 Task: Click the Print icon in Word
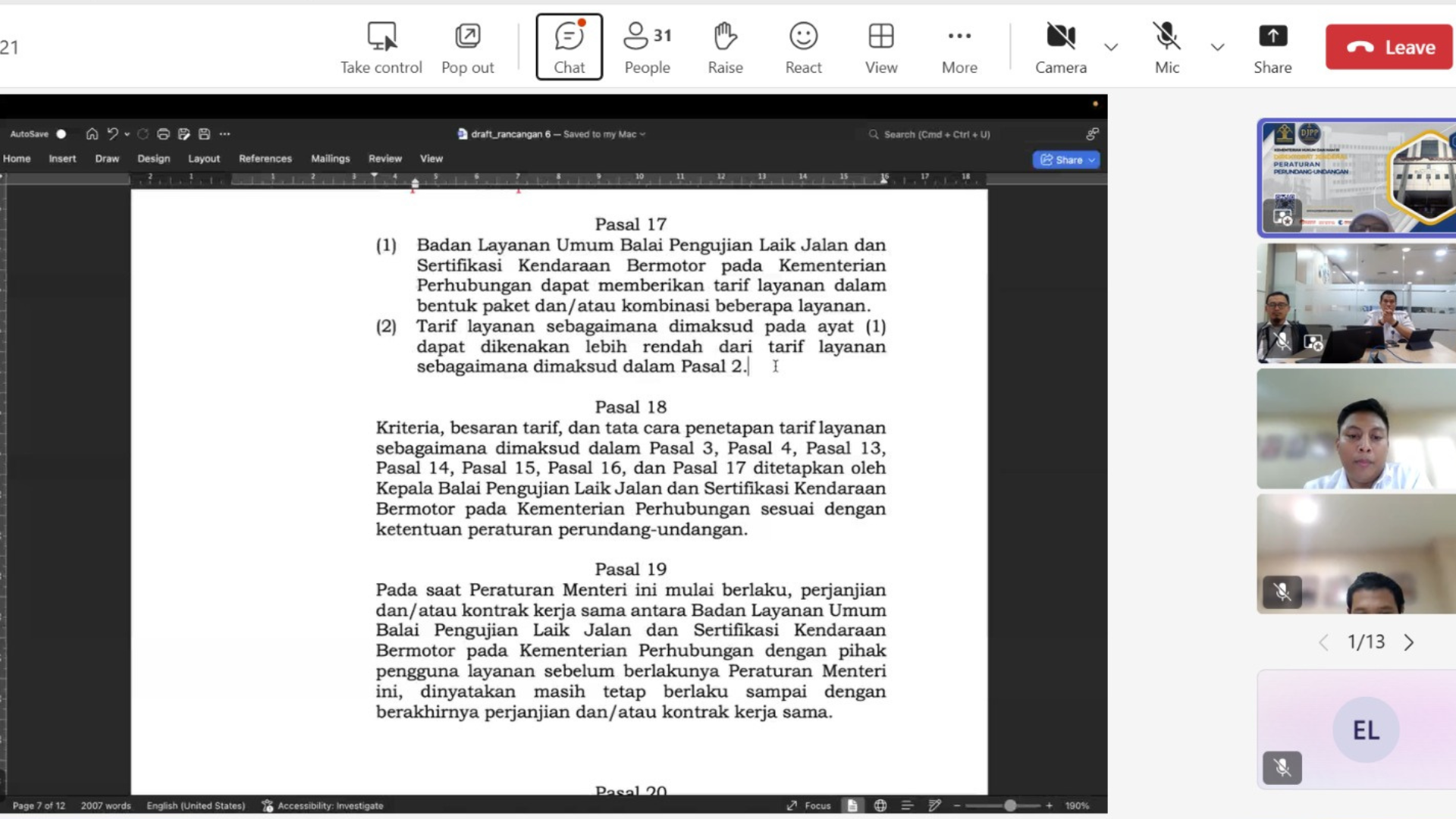[163, 134]
